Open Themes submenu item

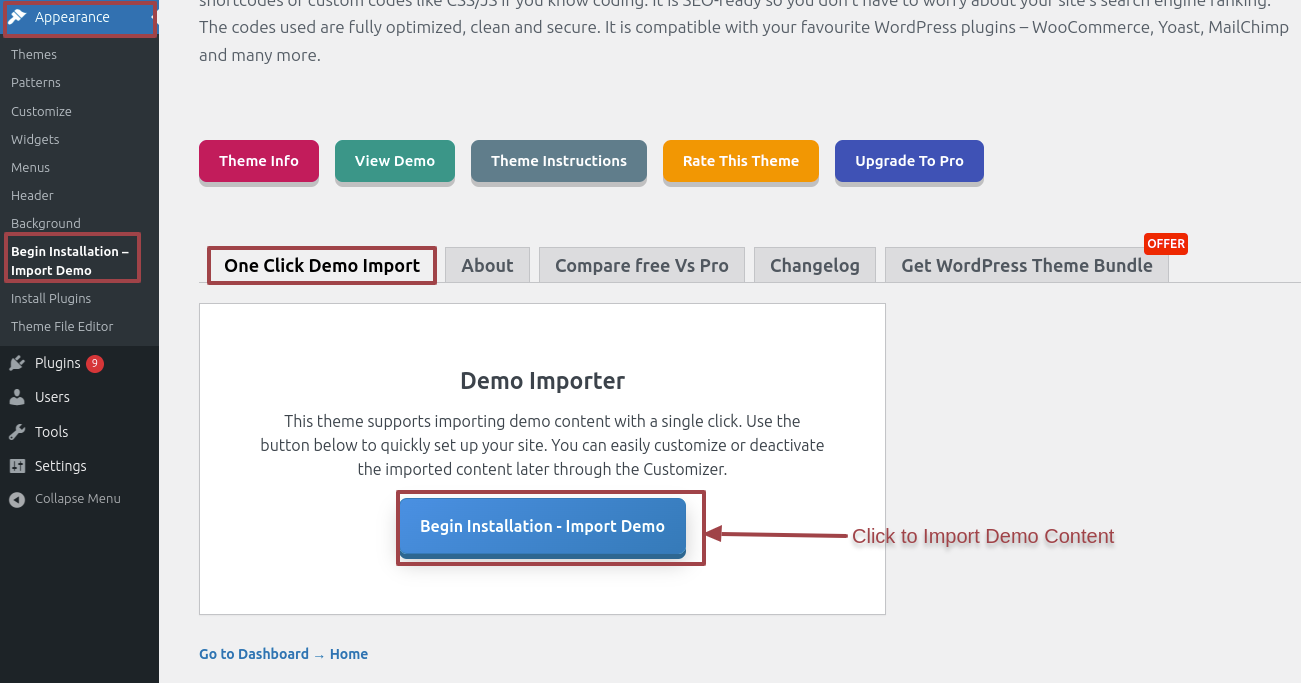pos(34,55)
